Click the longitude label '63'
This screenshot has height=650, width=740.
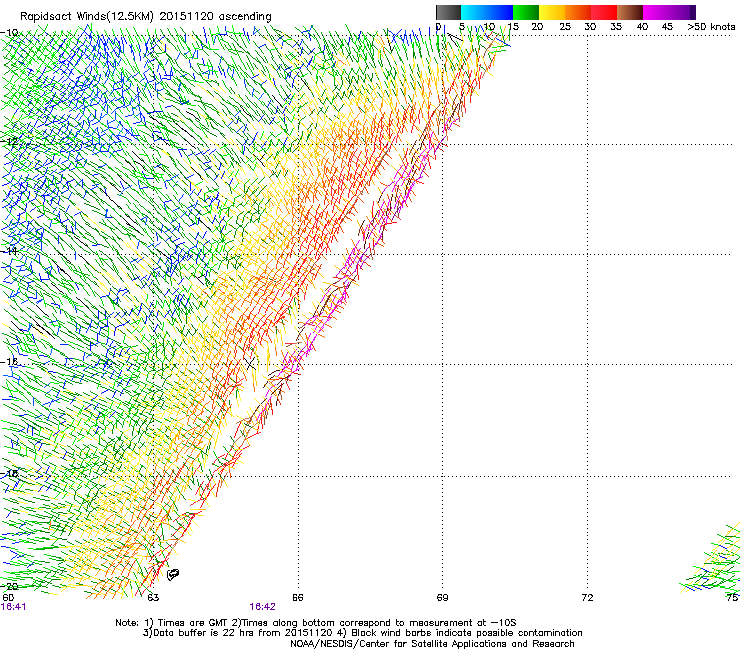[153, 598]
